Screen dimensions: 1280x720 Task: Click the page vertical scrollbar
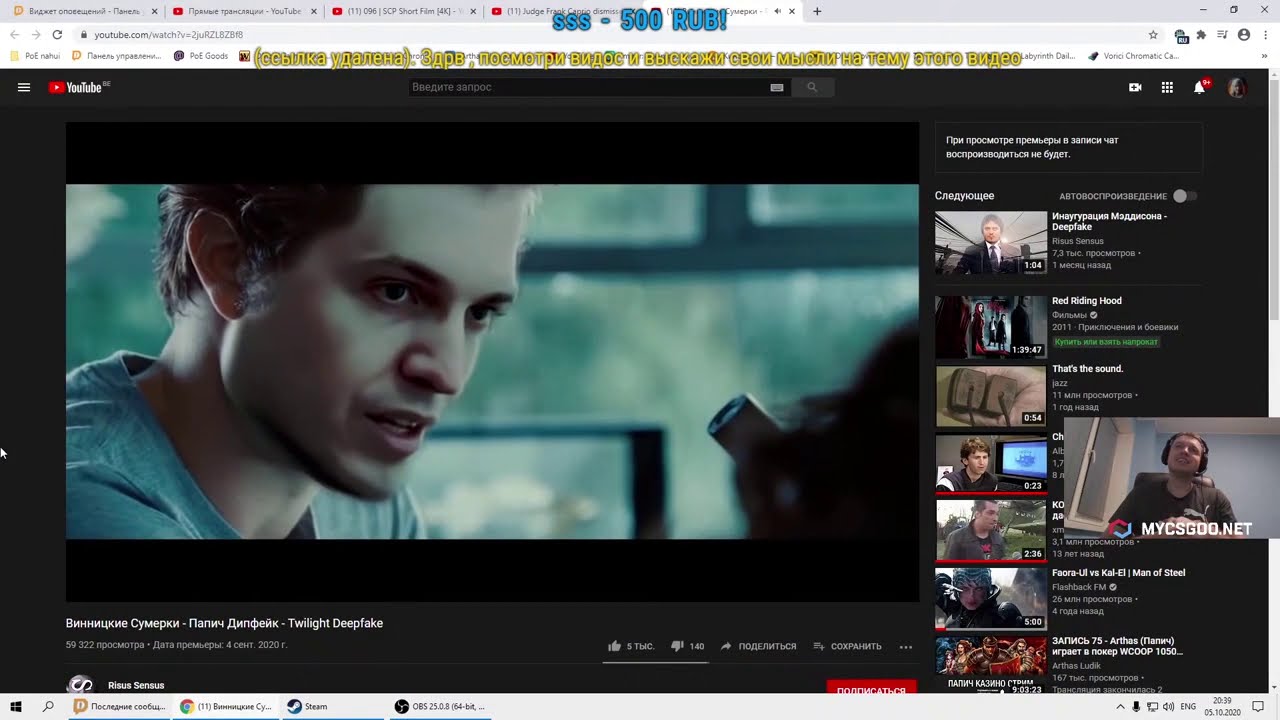pos(1274,200)
